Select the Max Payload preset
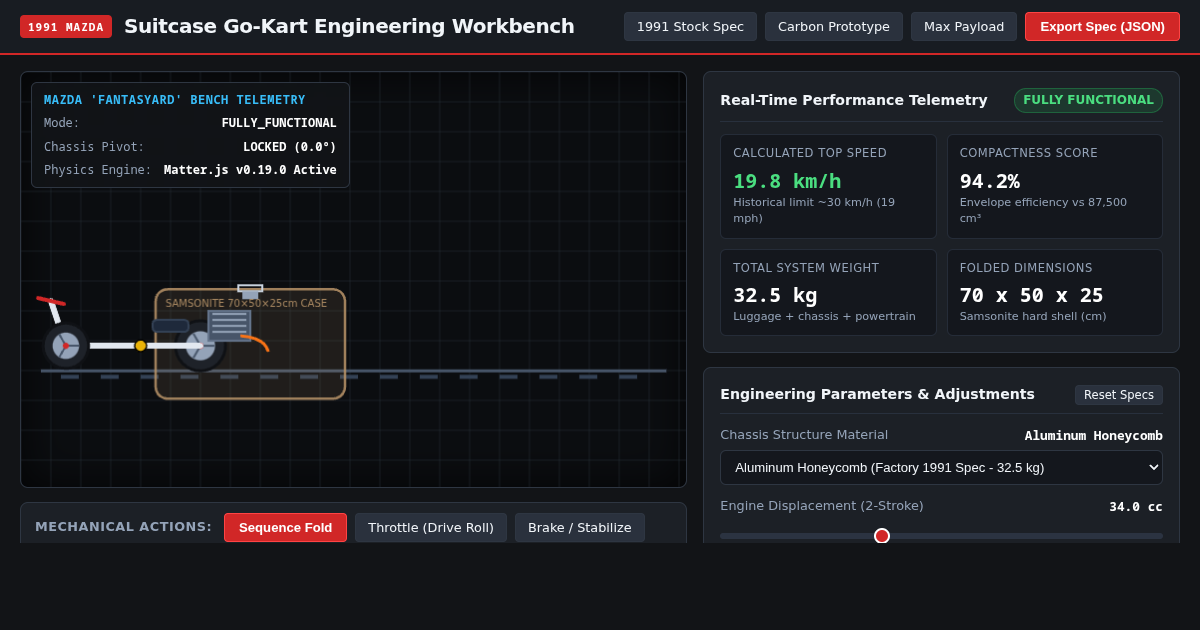The image size is (1200, 630). click(x=964, y=27)
